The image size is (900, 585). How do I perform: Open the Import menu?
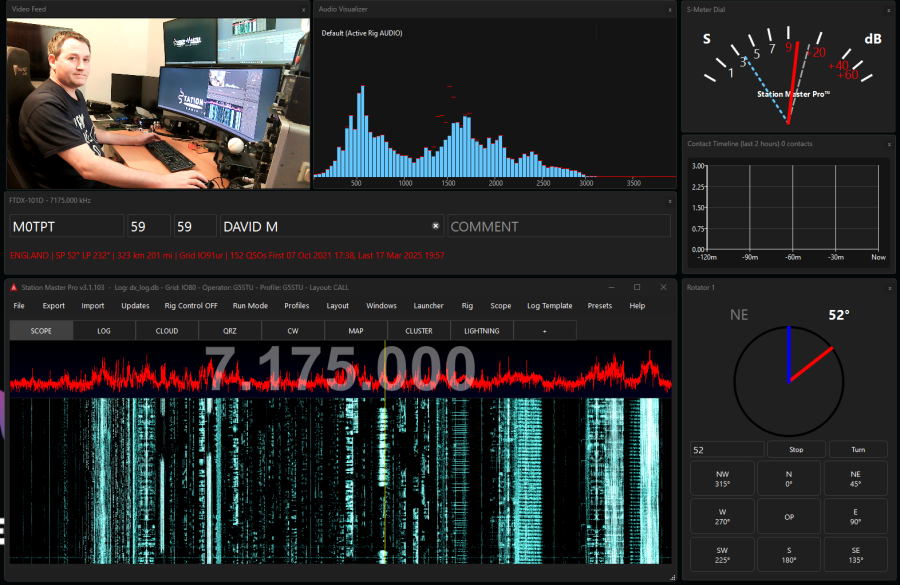tap(92, 305)
